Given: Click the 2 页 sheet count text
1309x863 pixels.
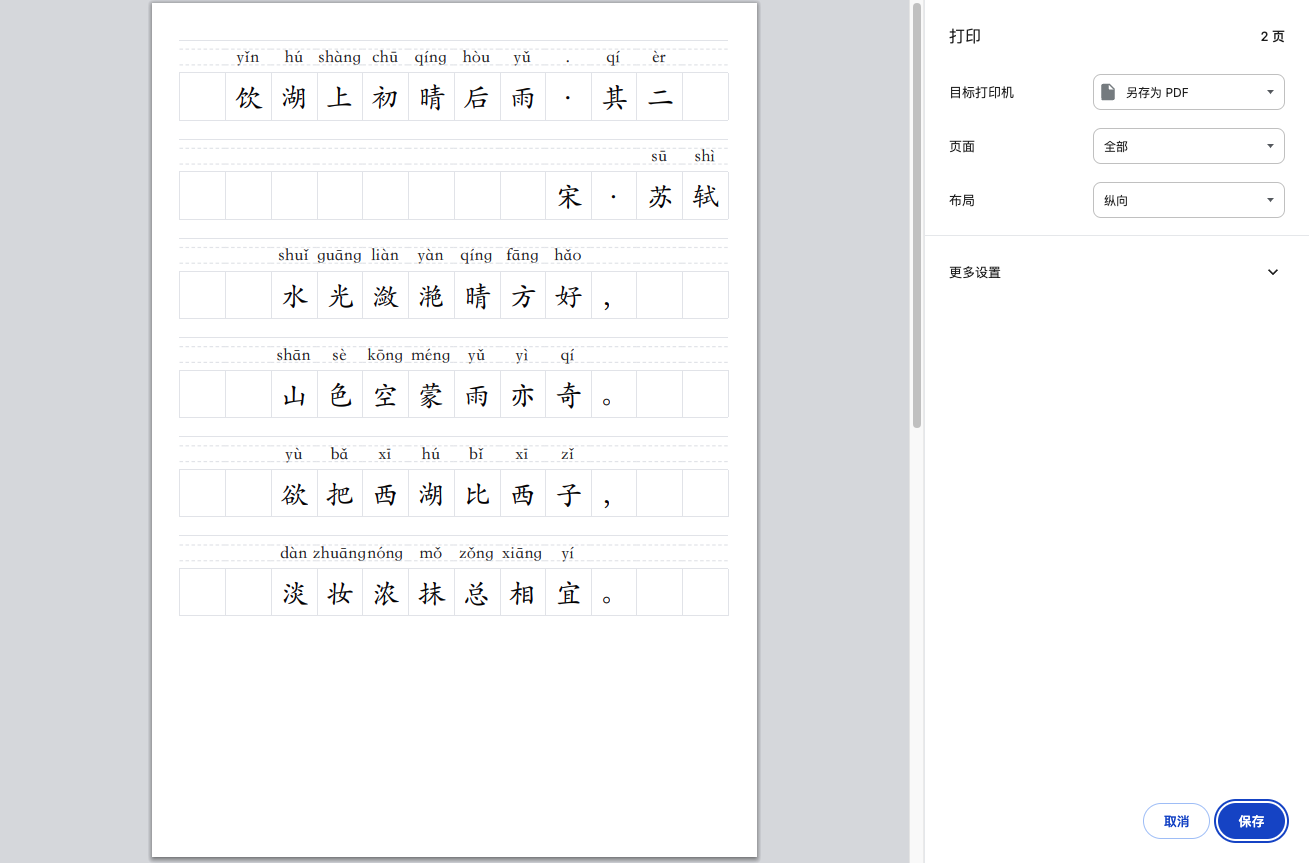Looking at the screenshot, I should tap(1272, 36).
